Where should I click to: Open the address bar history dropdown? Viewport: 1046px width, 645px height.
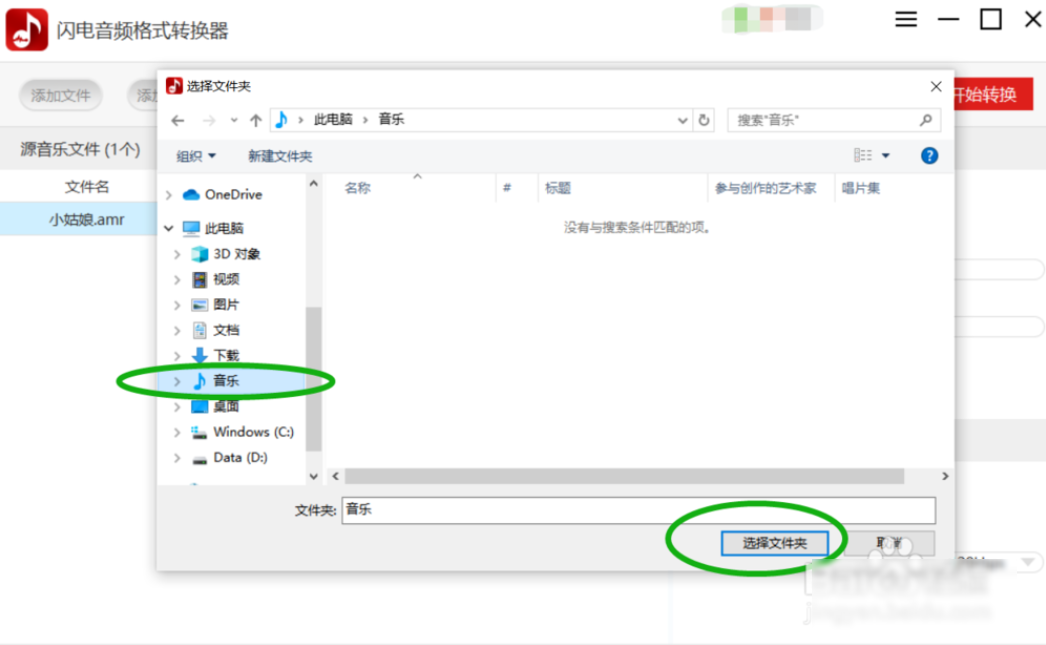pyautogui.click(x=683, y=120)
